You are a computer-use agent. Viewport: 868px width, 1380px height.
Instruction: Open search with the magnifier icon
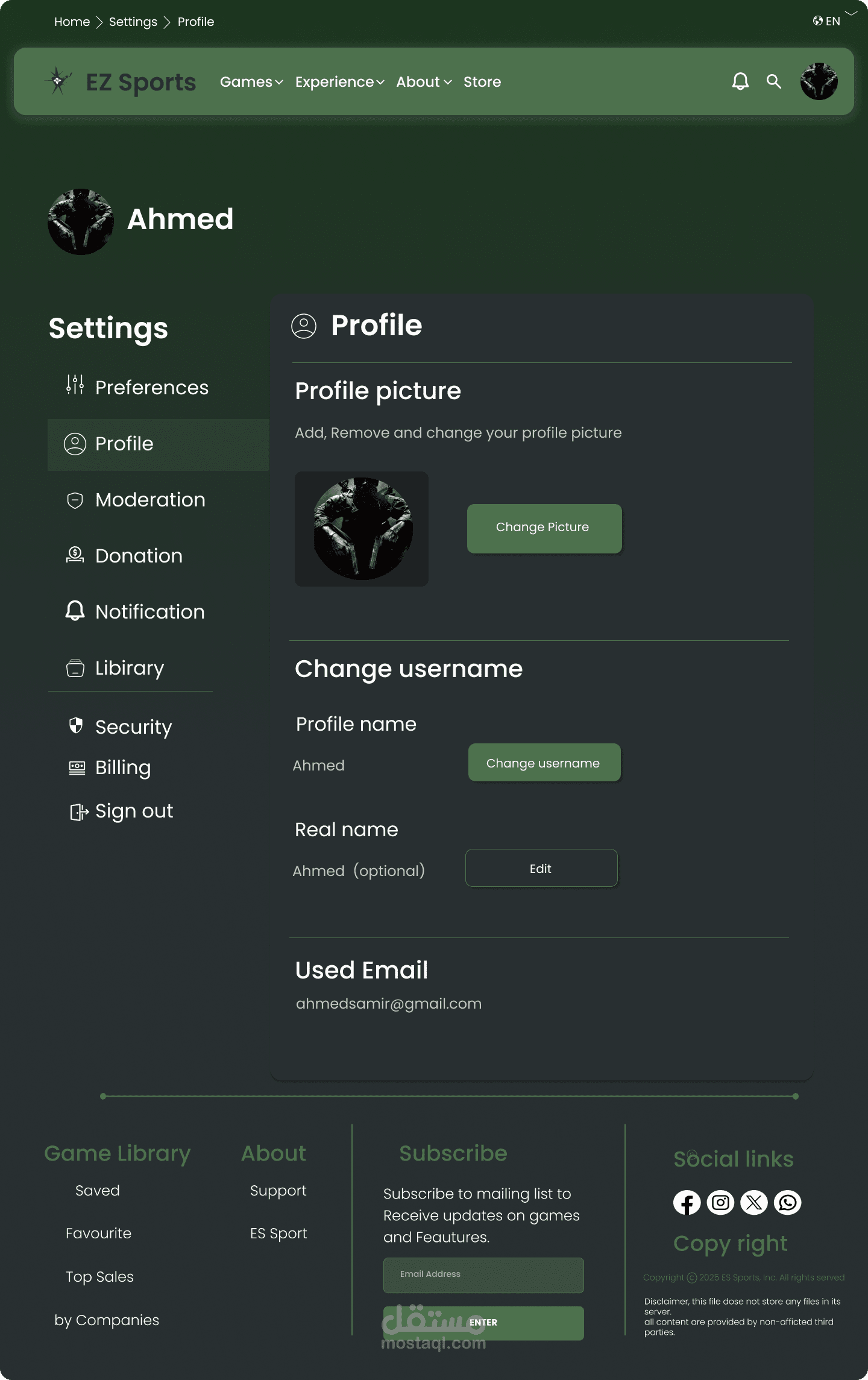pyautogui.click(x=774, y=81)
